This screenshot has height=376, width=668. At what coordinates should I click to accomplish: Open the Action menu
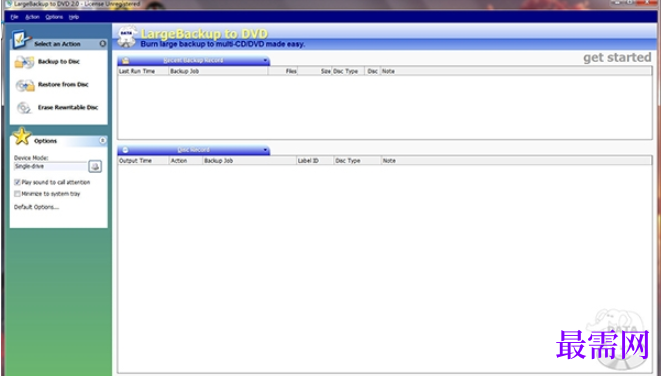(32, 17)
